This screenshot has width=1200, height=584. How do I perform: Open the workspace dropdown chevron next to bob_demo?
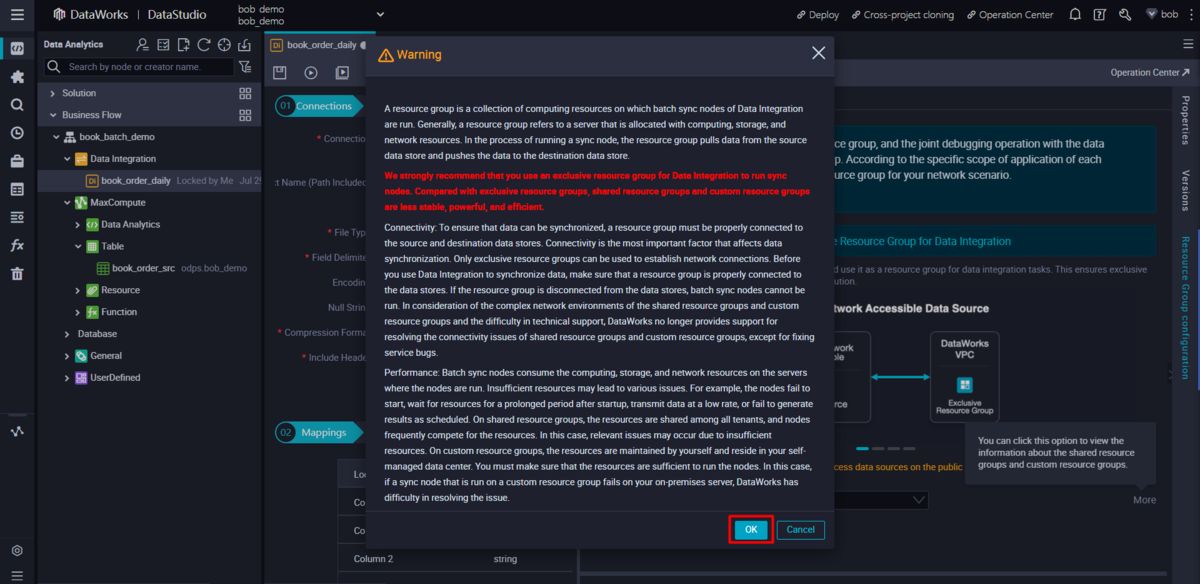coord(380,14)
